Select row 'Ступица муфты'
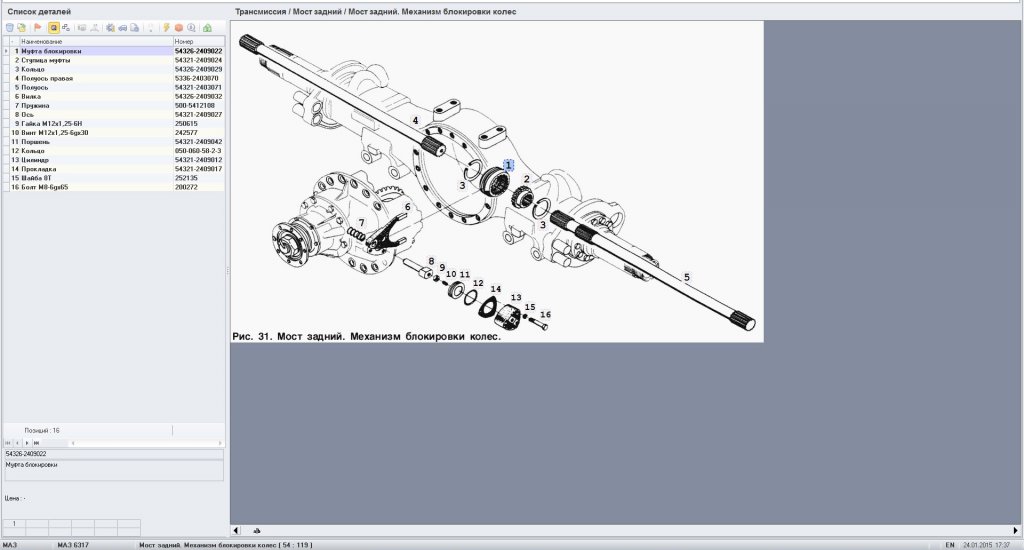Viewport: 1024px width, 550px height. coord(114,60)
